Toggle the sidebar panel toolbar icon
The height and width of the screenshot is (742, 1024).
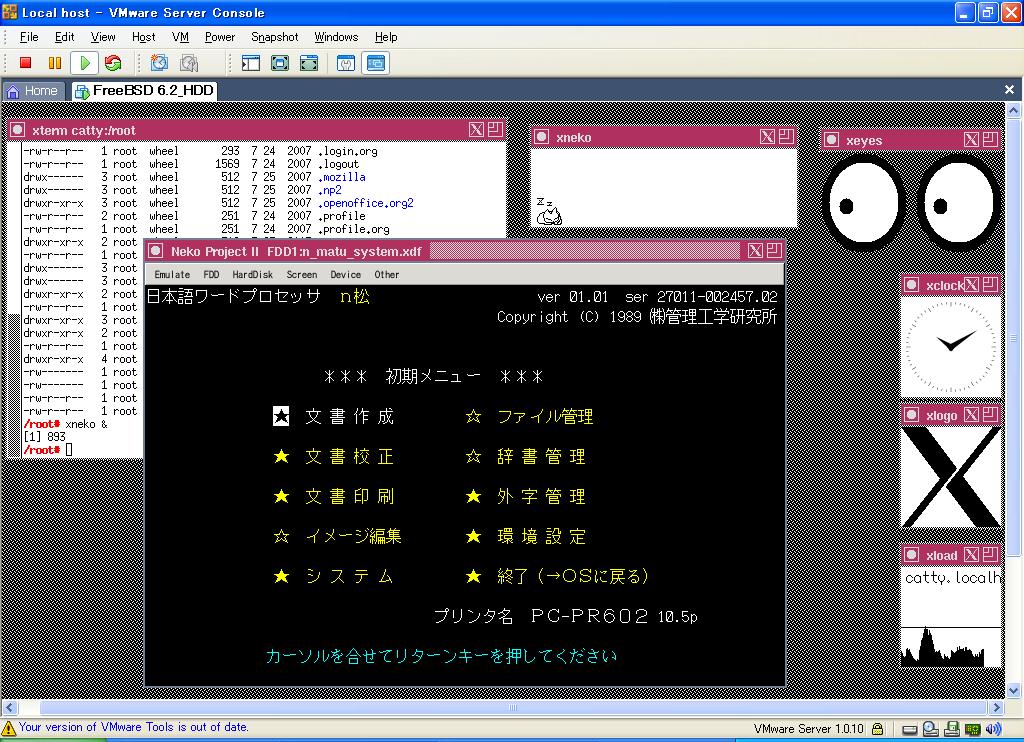point(251,63)
